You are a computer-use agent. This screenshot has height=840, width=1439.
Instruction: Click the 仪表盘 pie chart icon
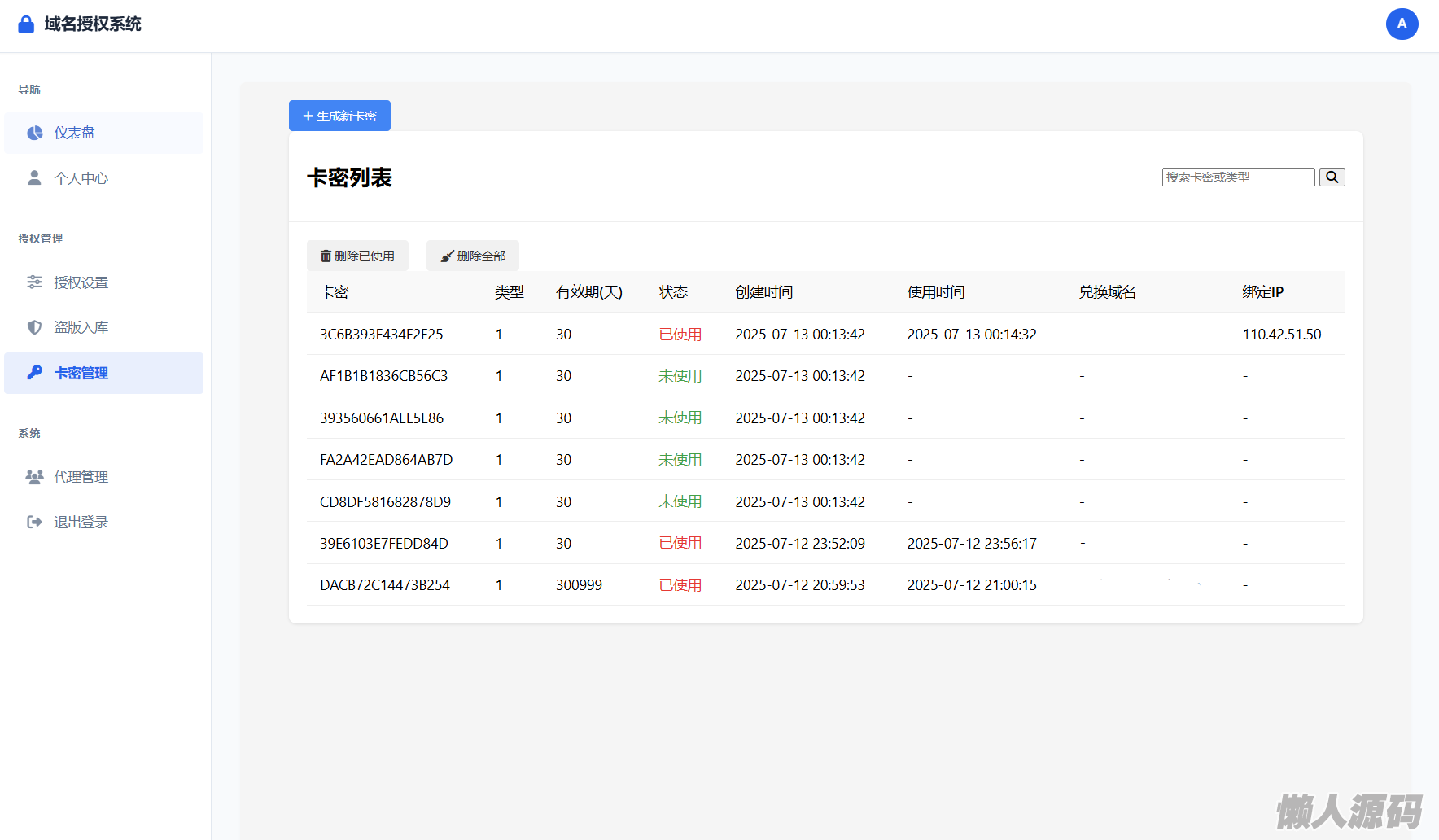(x=34, y=133)
